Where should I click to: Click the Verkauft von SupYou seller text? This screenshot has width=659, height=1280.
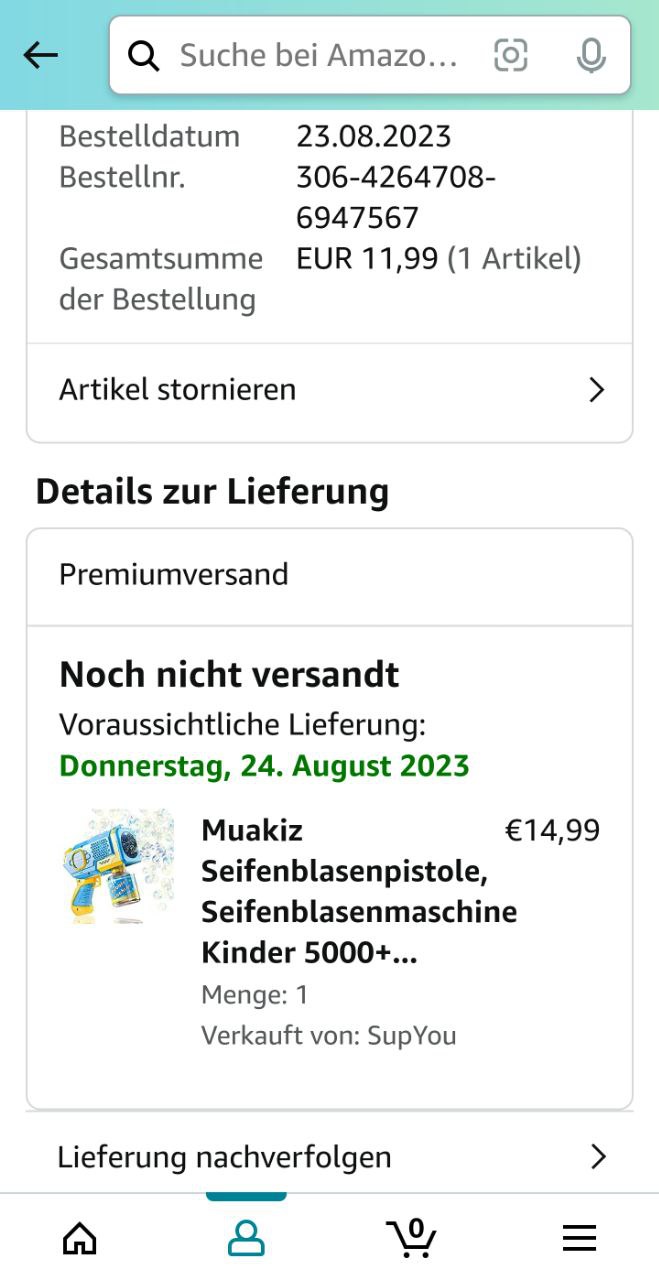[x=328, y=1035]
